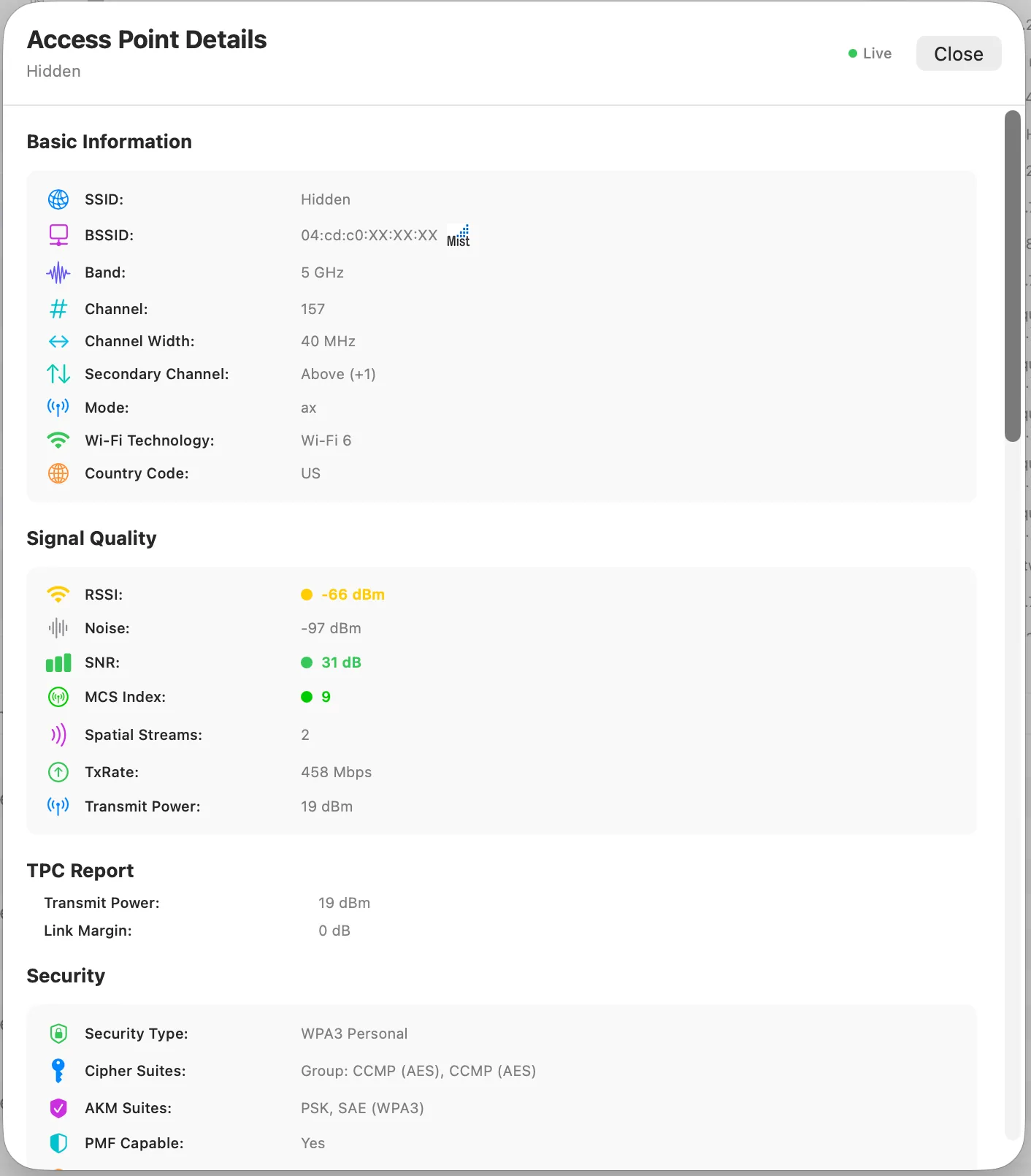Select the Basic Information section header
This screenshot has height=1176, width=1031.
[x=109, y=141]
